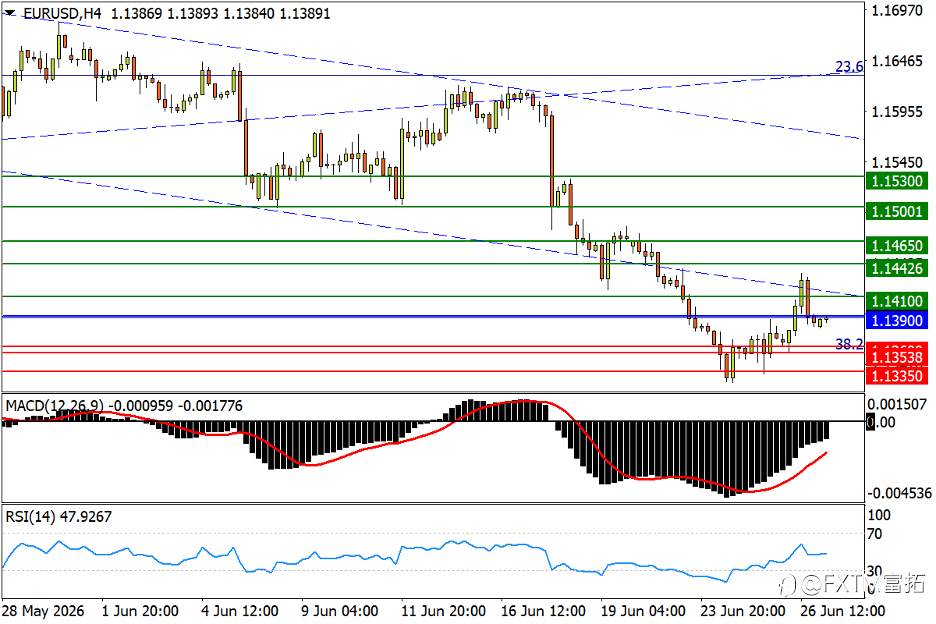Select the green 1.15300 price level label
Image resolution: width=936 pixels, height=624 pixels.
[x=897, y=181]
